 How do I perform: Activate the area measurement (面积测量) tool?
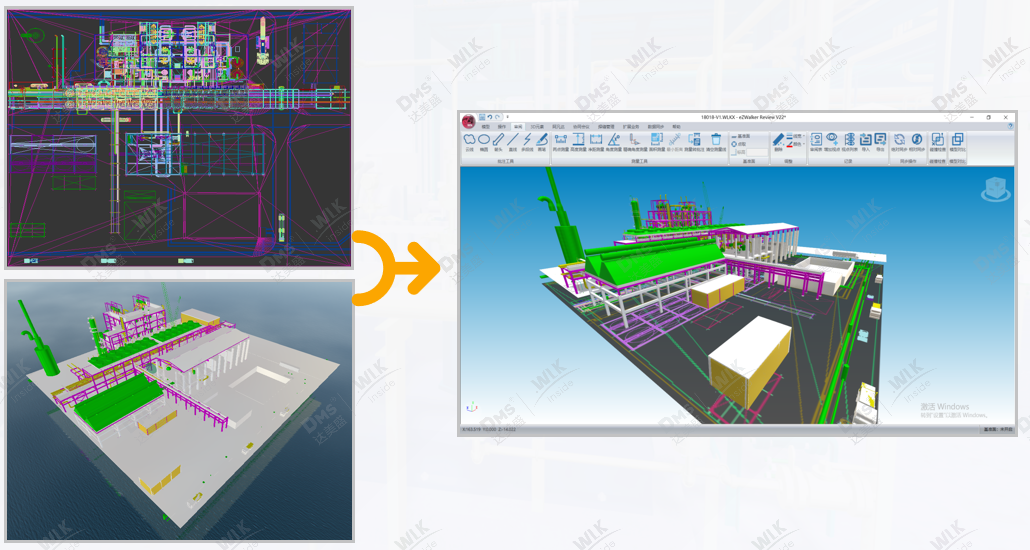[657, 143]
